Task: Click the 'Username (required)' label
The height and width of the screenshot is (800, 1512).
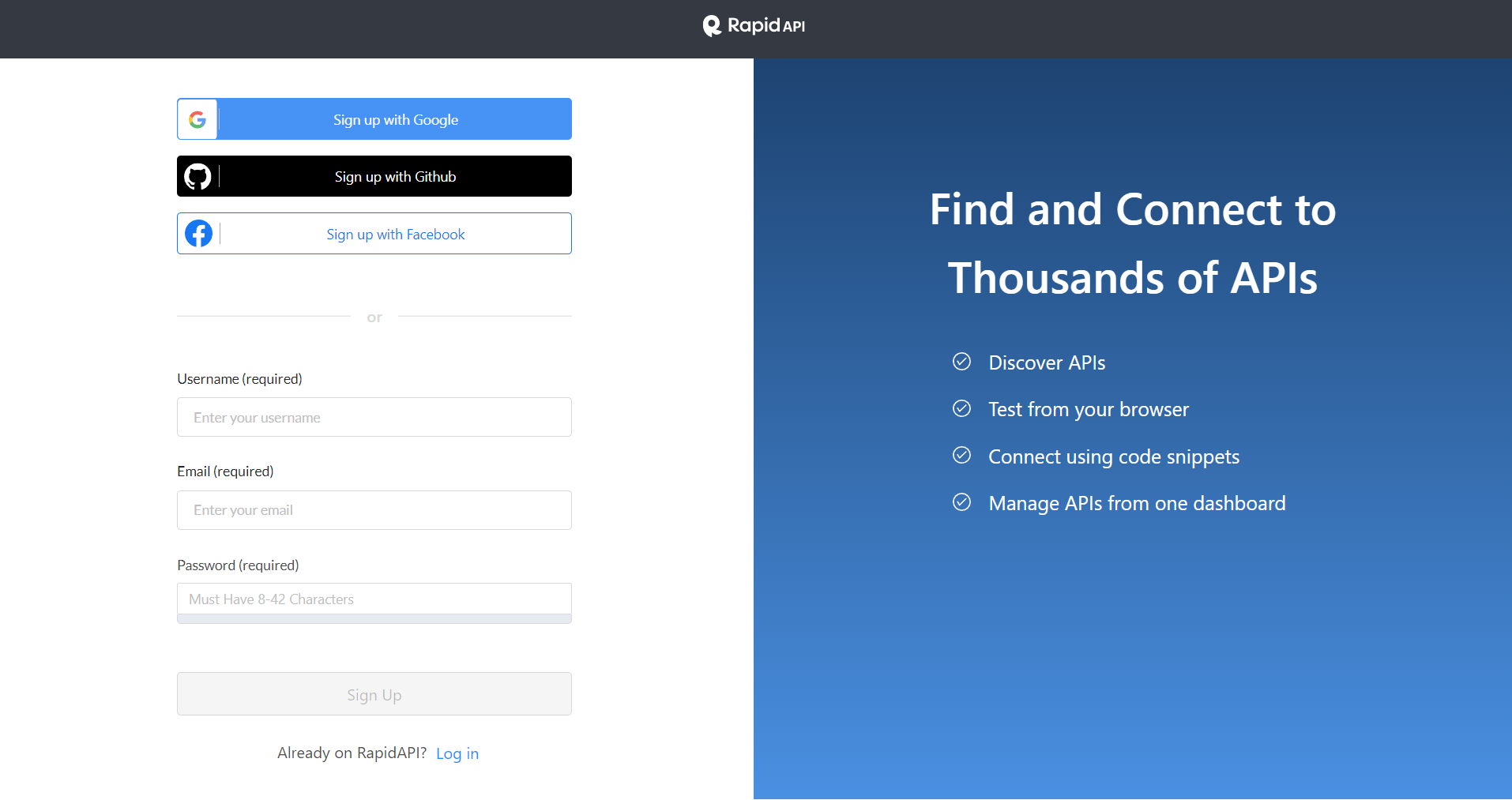Action: [x=239, y=379]
